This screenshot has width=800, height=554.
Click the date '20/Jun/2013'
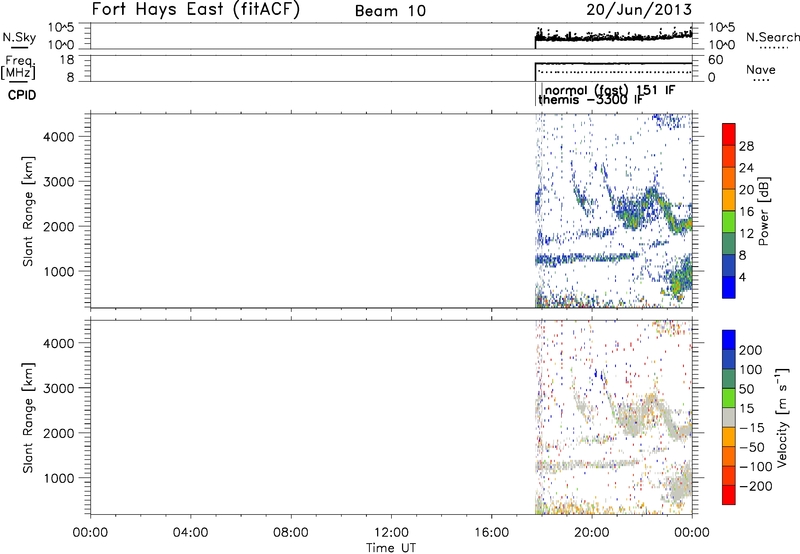pyautogui.click(x=639, y=9)
